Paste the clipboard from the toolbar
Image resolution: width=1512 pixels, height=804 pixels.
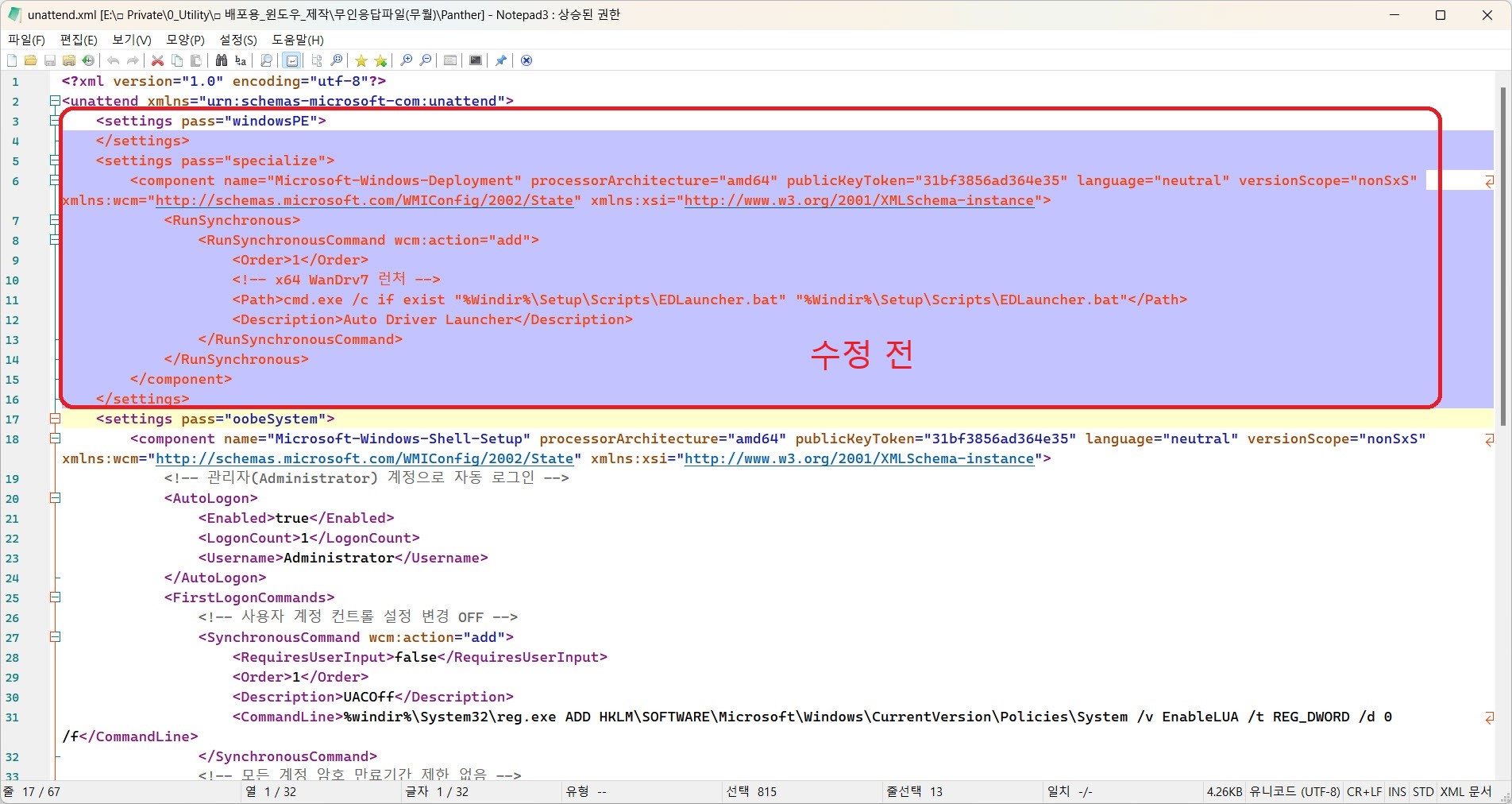[x=196, y=60]
